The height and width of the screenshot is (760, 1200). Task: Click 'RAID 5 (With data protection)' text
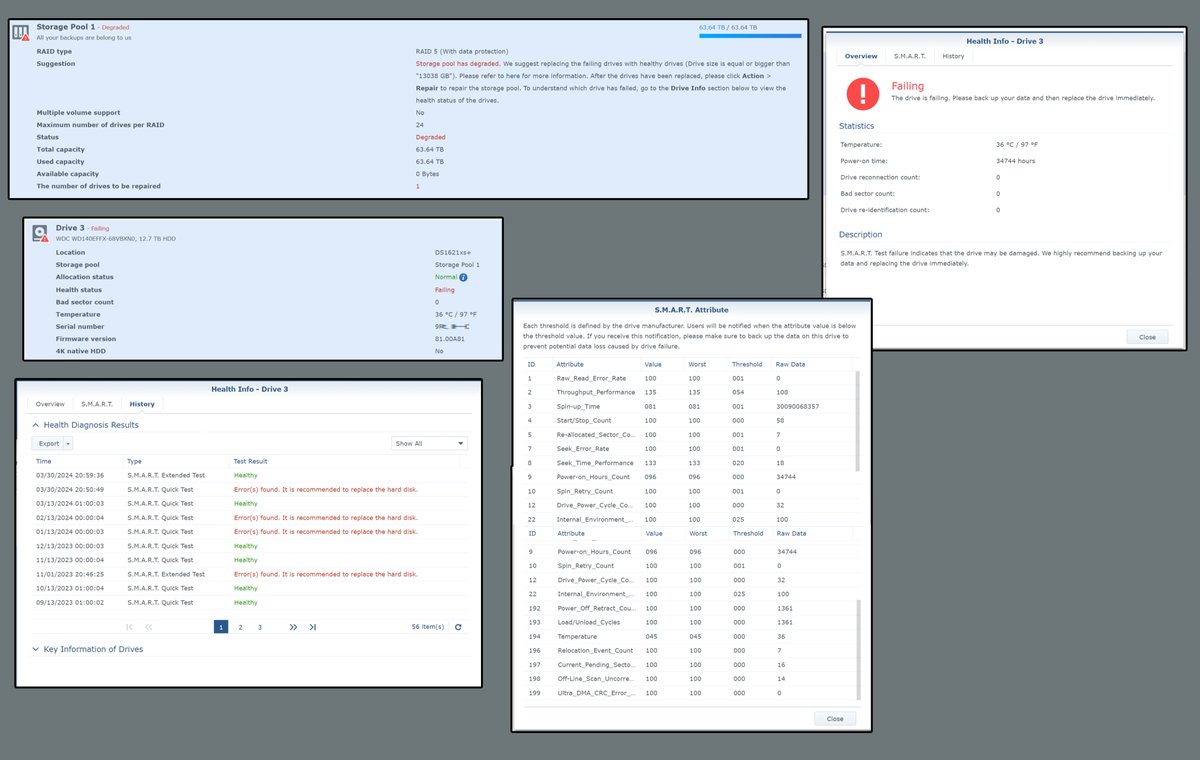[x=462, y=51]
